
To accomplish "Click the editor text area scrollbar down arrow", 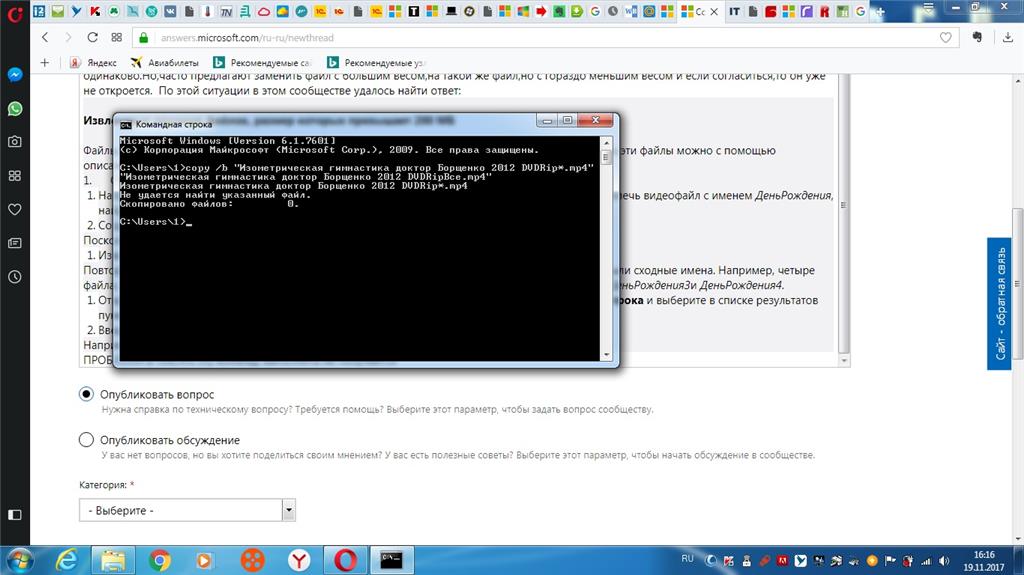I will pyautogui.click(x=844, y=361).
